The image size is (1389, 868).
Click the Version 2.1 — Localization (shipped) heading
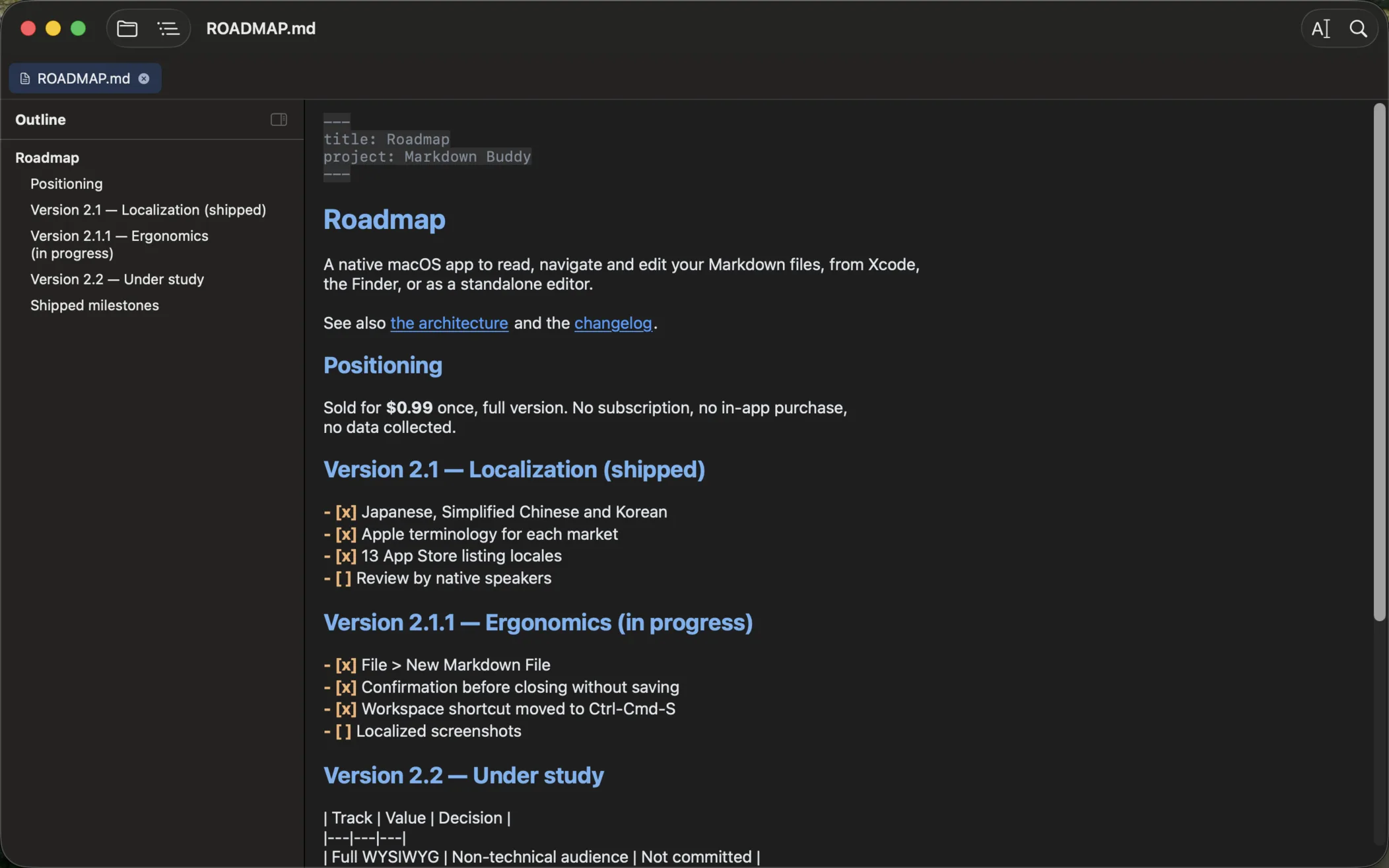[514, 469]
